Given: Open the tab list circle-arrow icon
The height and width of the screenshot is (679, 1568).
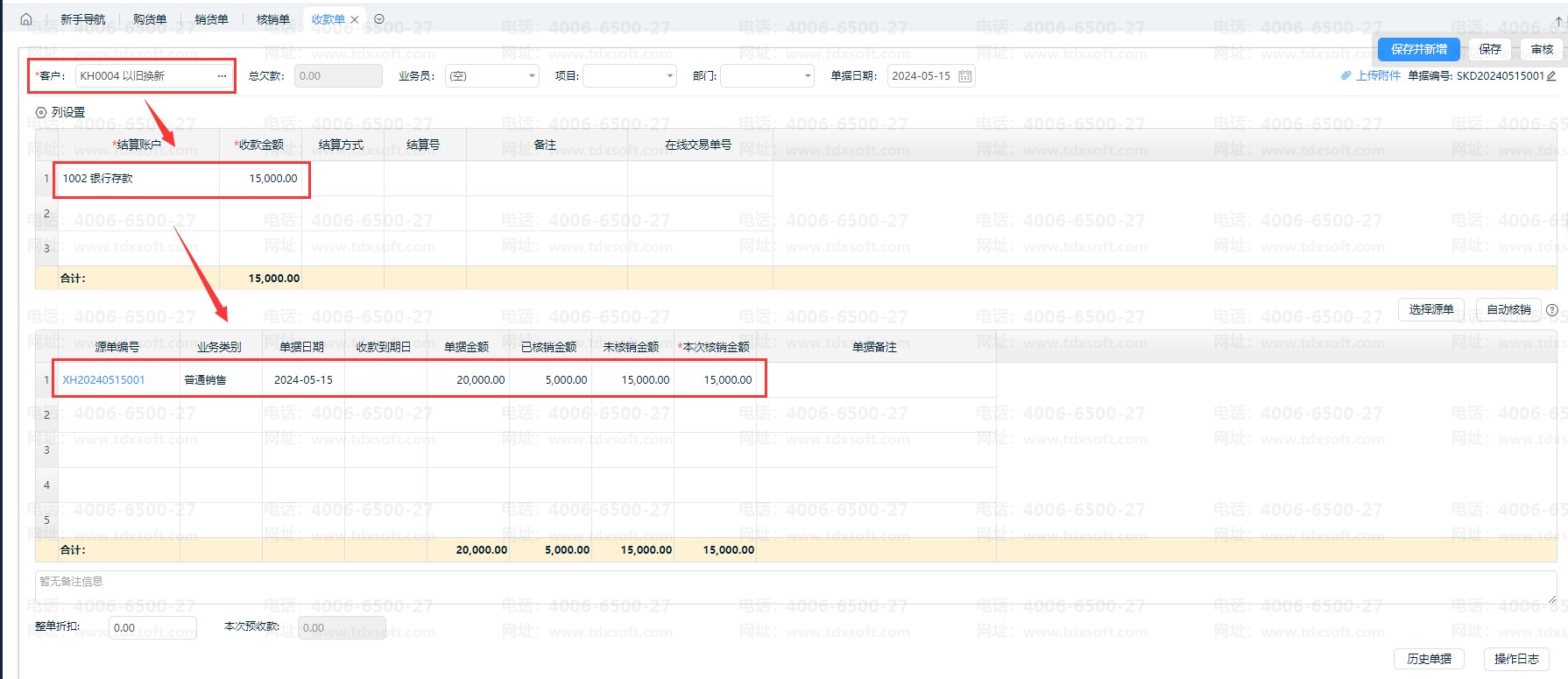Looking at the screenshot, I should coord(379,19).
